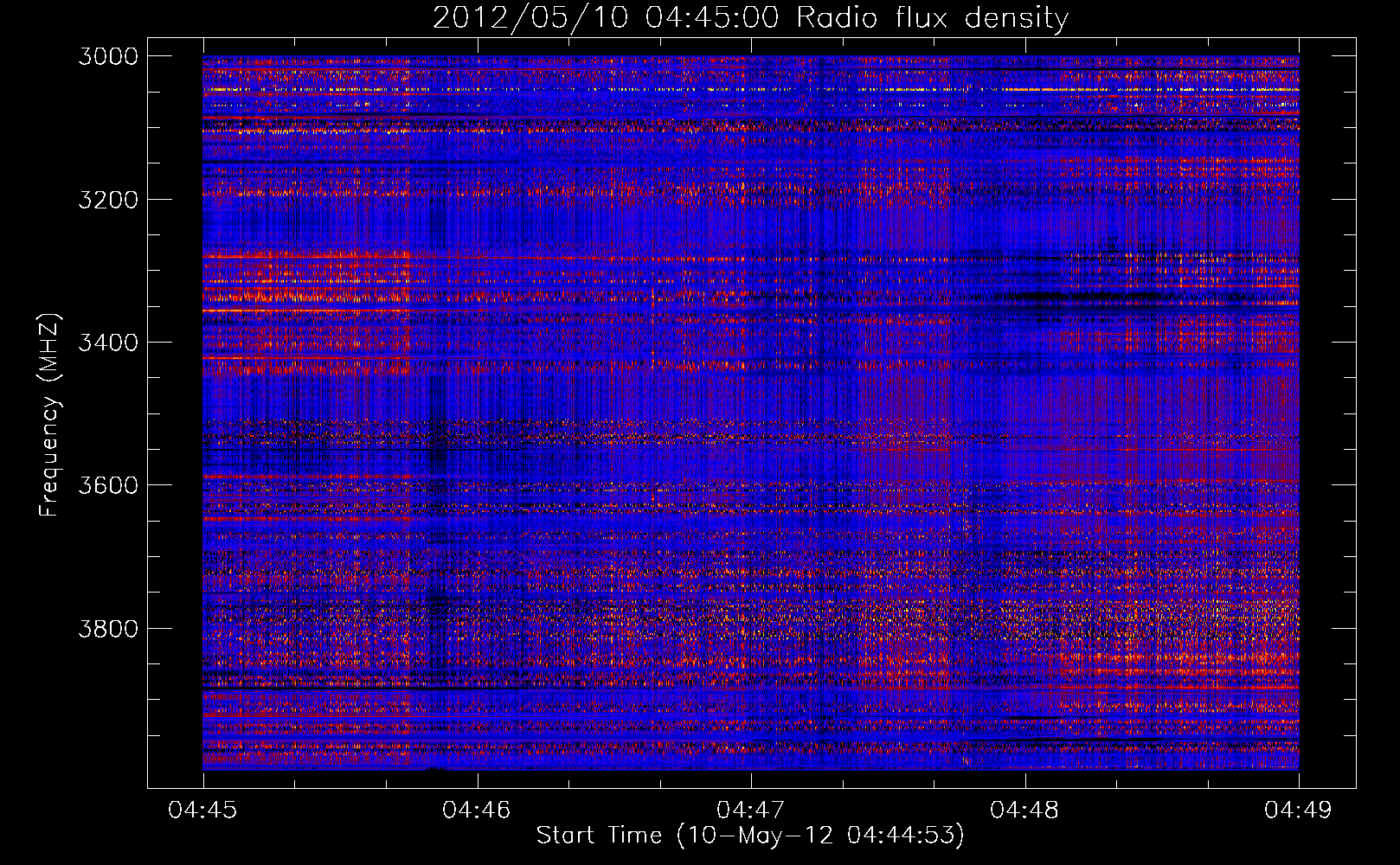Select the 3000 frequency axis label
The image size is (1400, 865).
pos(108,56)
